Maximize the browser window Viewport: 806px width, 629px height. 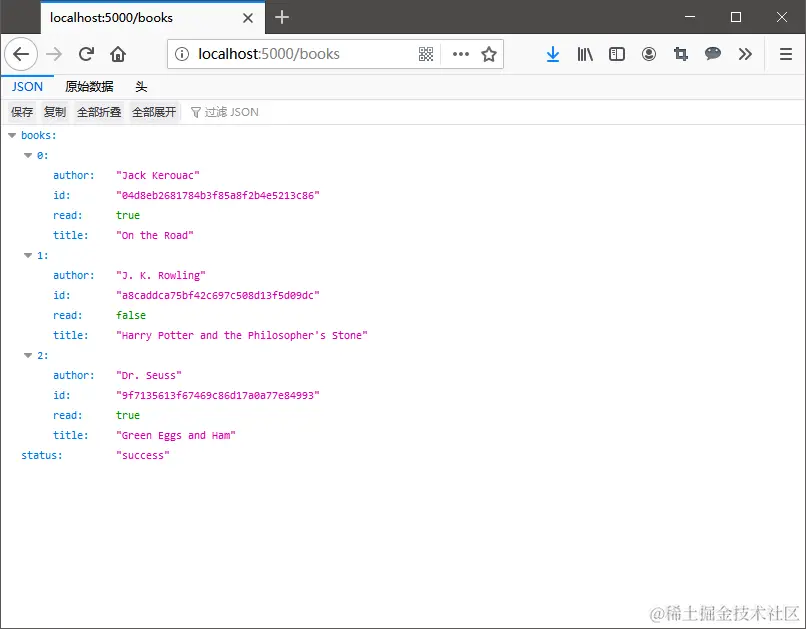[x=736, y=17]
